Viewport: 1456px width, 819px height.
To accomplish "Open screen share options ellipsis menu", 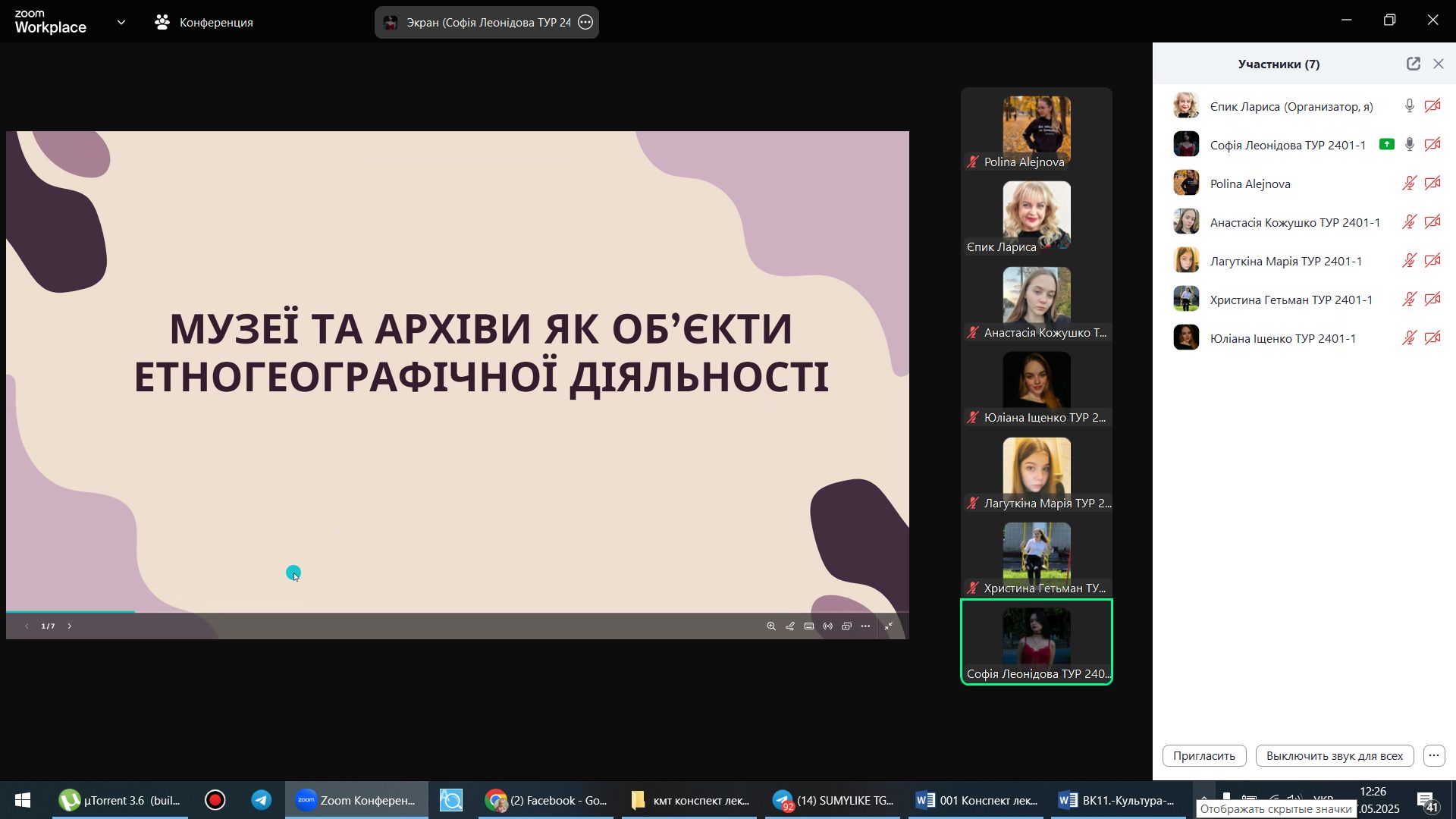I will [585, 23].
